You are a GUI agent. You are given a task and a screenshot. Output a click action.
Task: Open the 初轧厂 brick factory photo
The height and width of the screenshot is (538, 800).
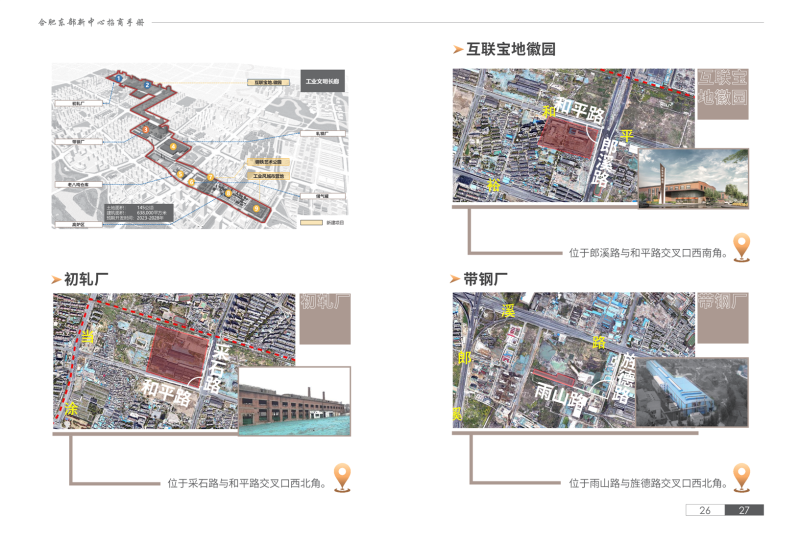click(x=294, y=402)
